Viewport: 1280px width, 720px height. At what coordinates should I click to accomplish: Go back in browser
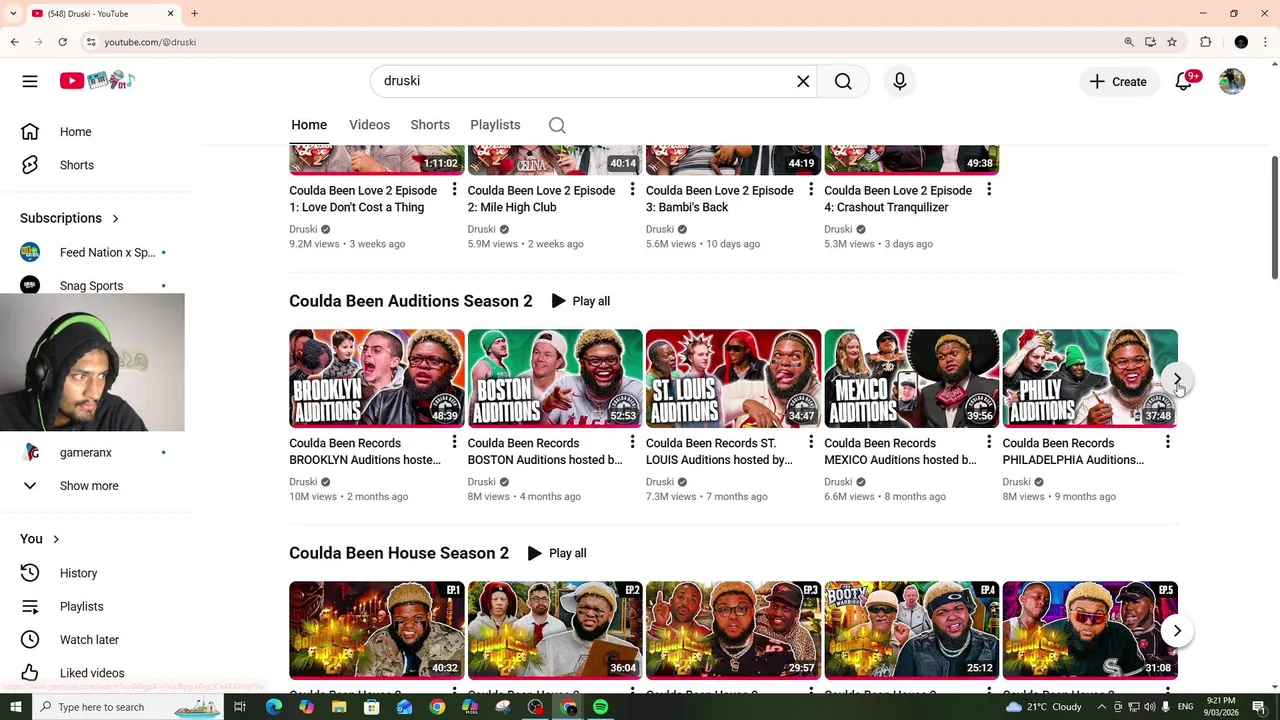pos(14,42)
